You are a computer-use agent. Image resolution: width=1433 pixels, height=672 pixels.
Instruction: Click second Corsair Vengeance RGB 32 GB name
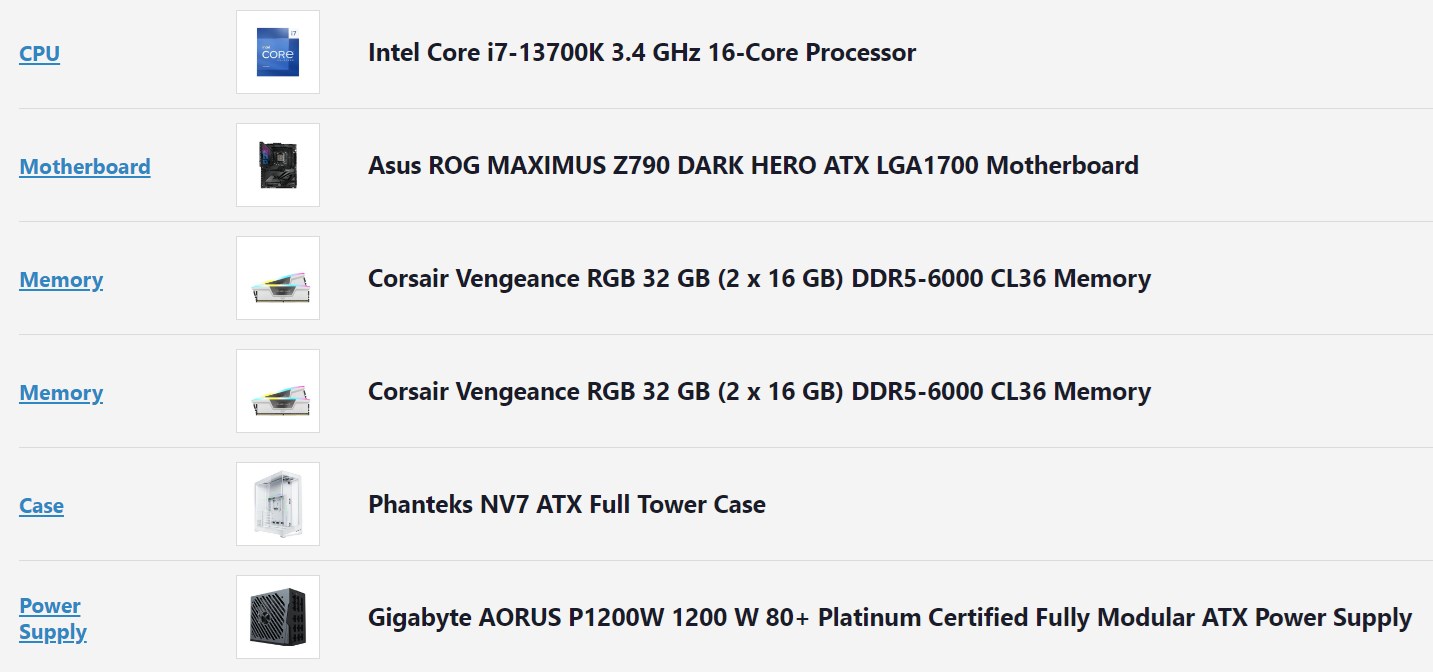[759, 391]
